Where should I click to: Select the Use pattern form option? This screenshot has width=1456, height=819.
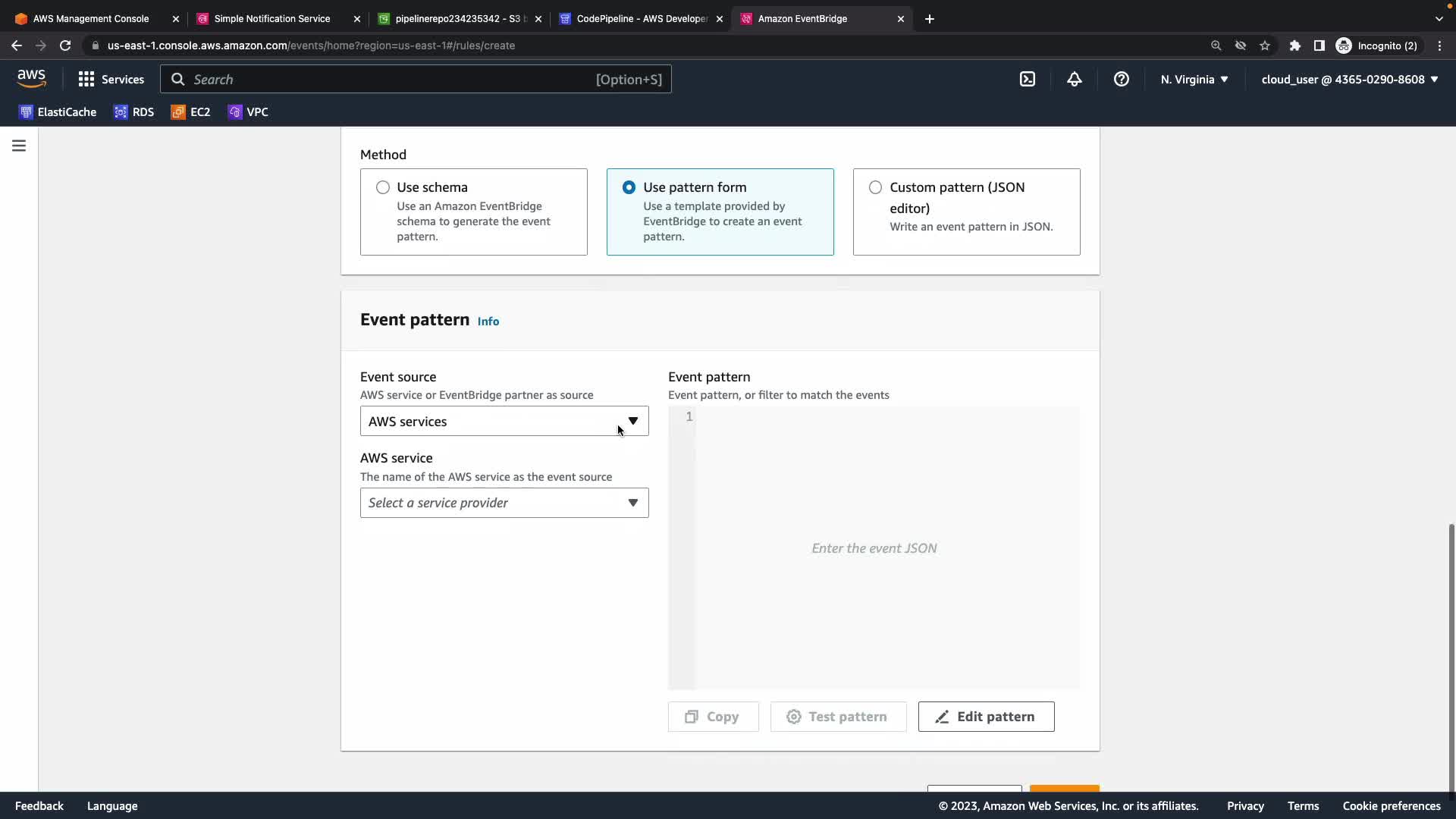pos(629,187)
